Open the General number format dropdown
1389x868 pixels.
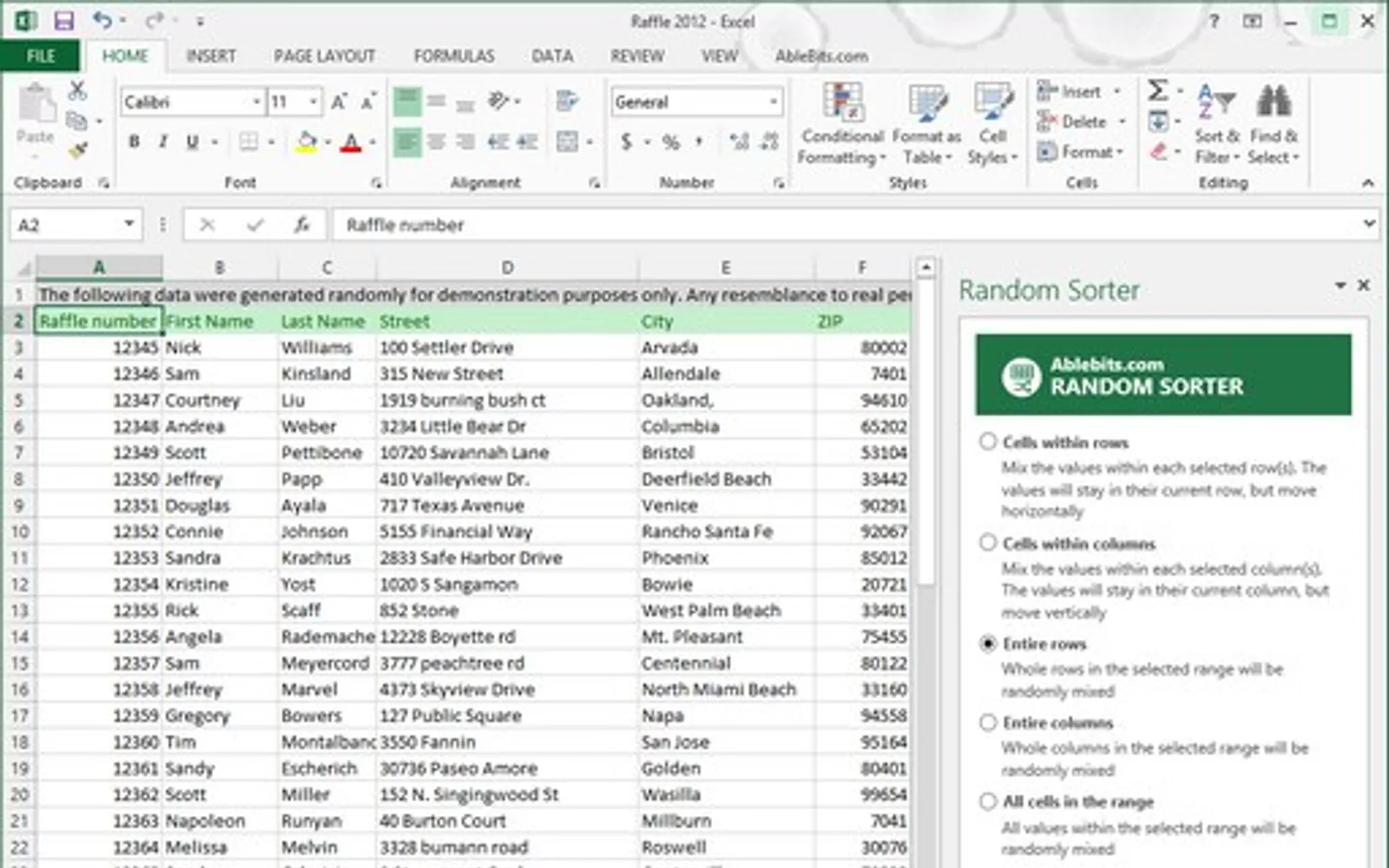tap(773, 102)
